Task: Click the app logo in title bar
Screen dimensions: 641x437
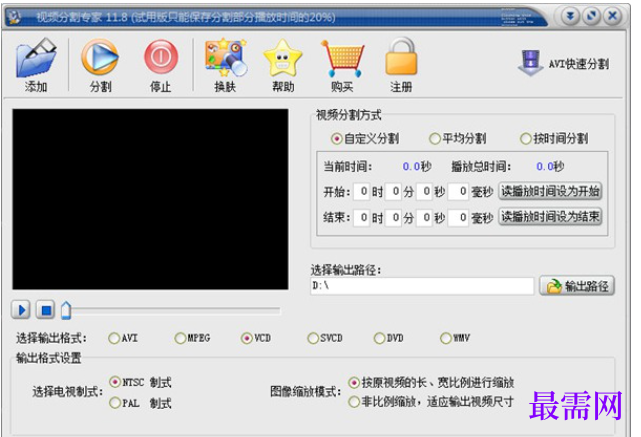Action: tap(15, 17)
